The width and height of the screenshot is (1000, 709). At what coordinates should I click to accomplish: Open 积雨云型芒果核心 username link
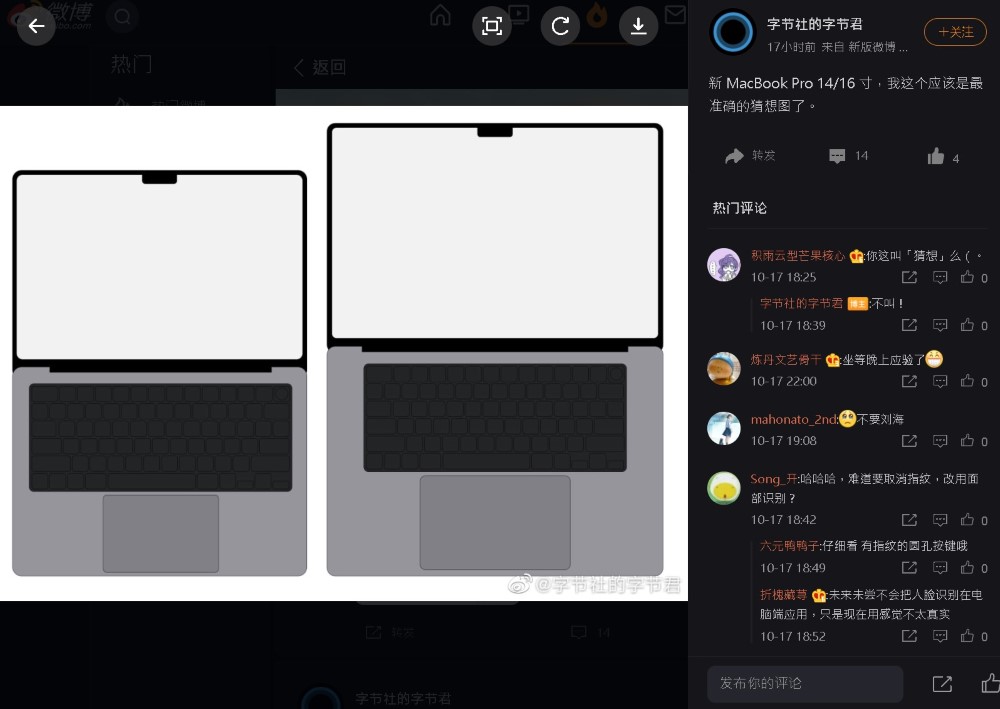tap(798, 256)
